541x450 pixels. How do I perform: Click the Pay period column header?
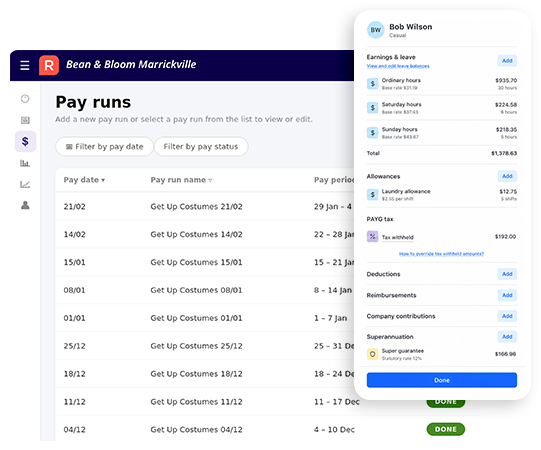(334, 180)
